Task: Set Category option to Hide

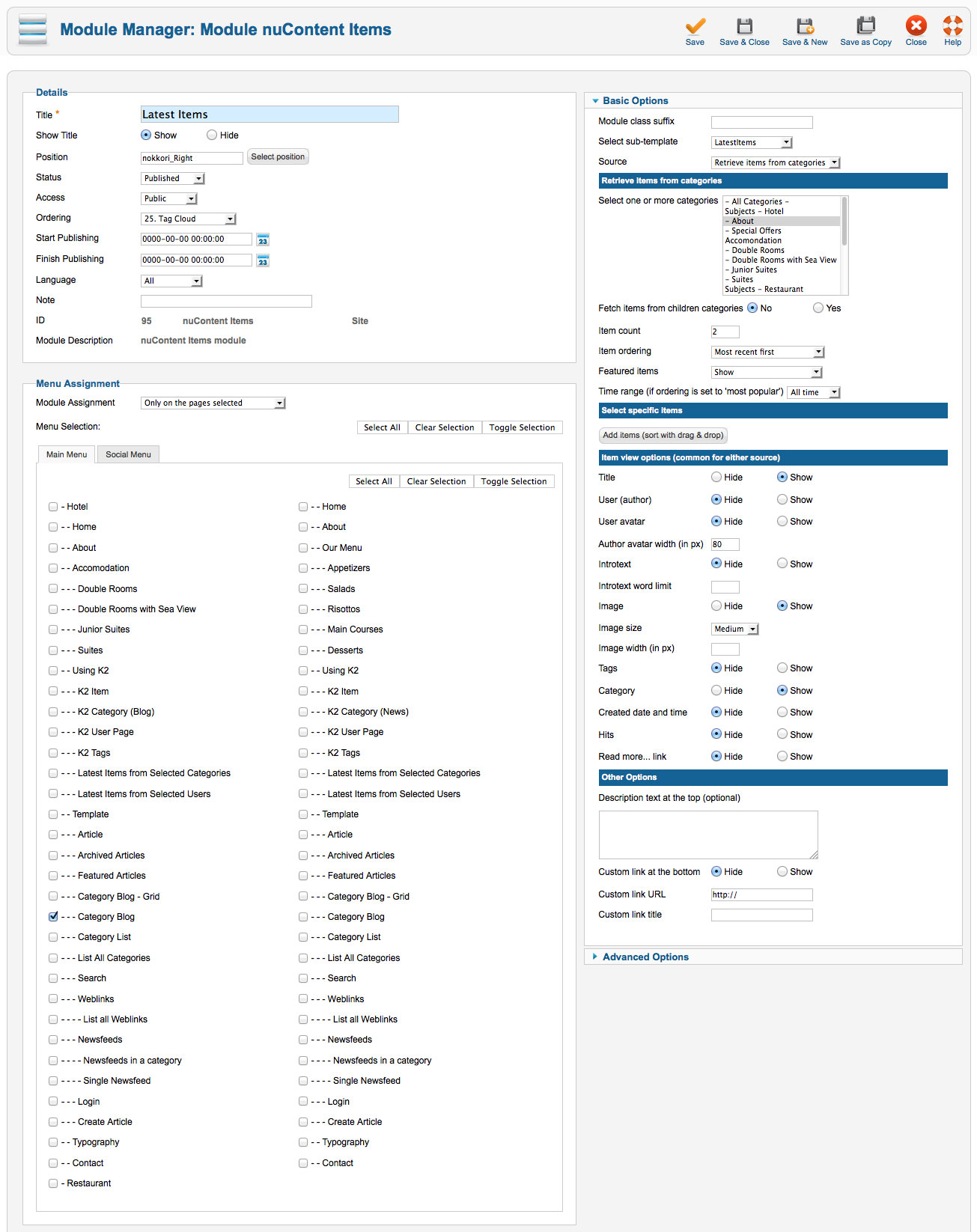Action: click(716, 691)
